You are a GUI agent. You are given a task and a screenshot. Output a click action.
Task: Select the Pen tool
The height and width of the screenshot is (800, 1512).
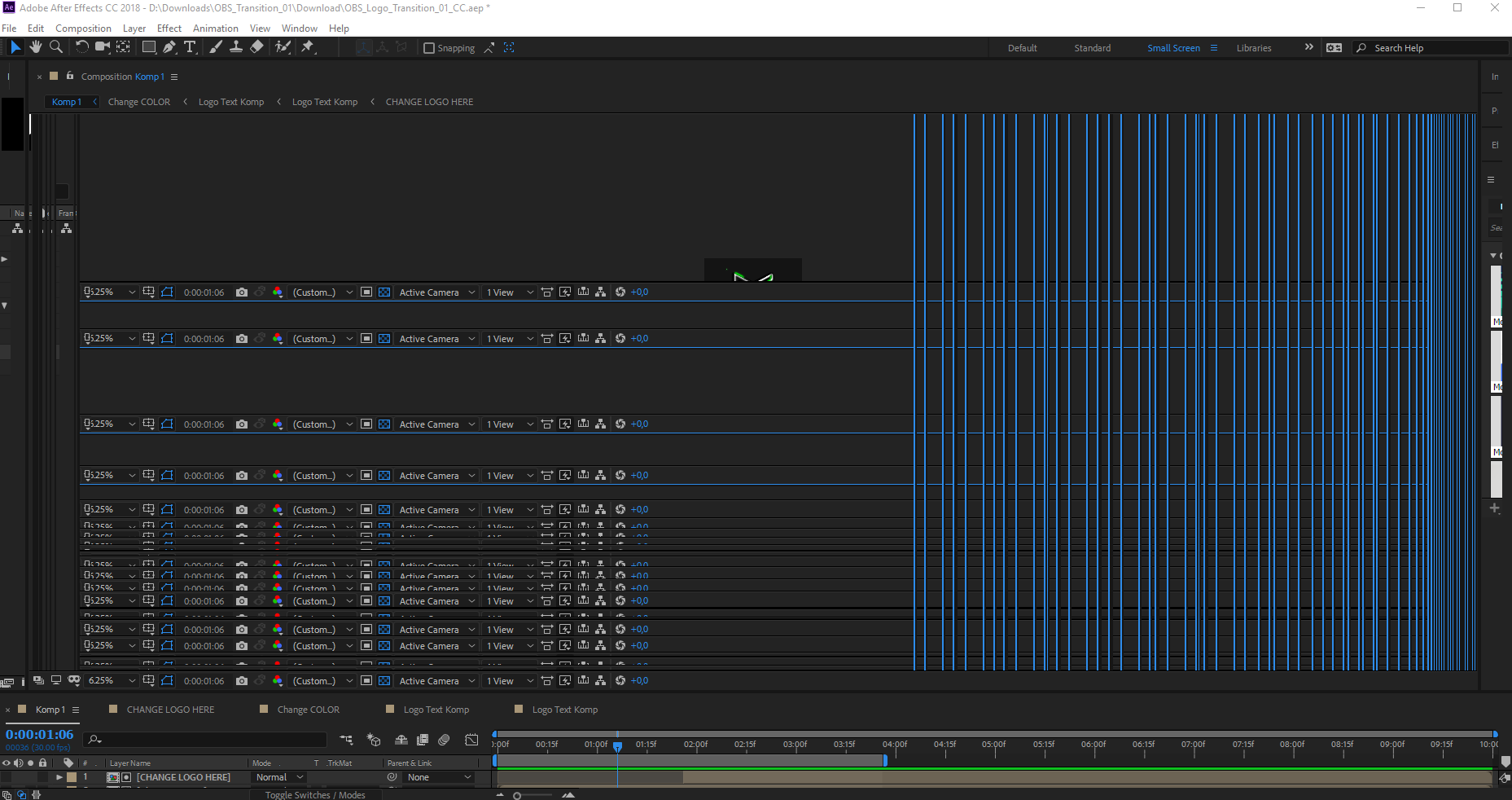coord(169,47)
